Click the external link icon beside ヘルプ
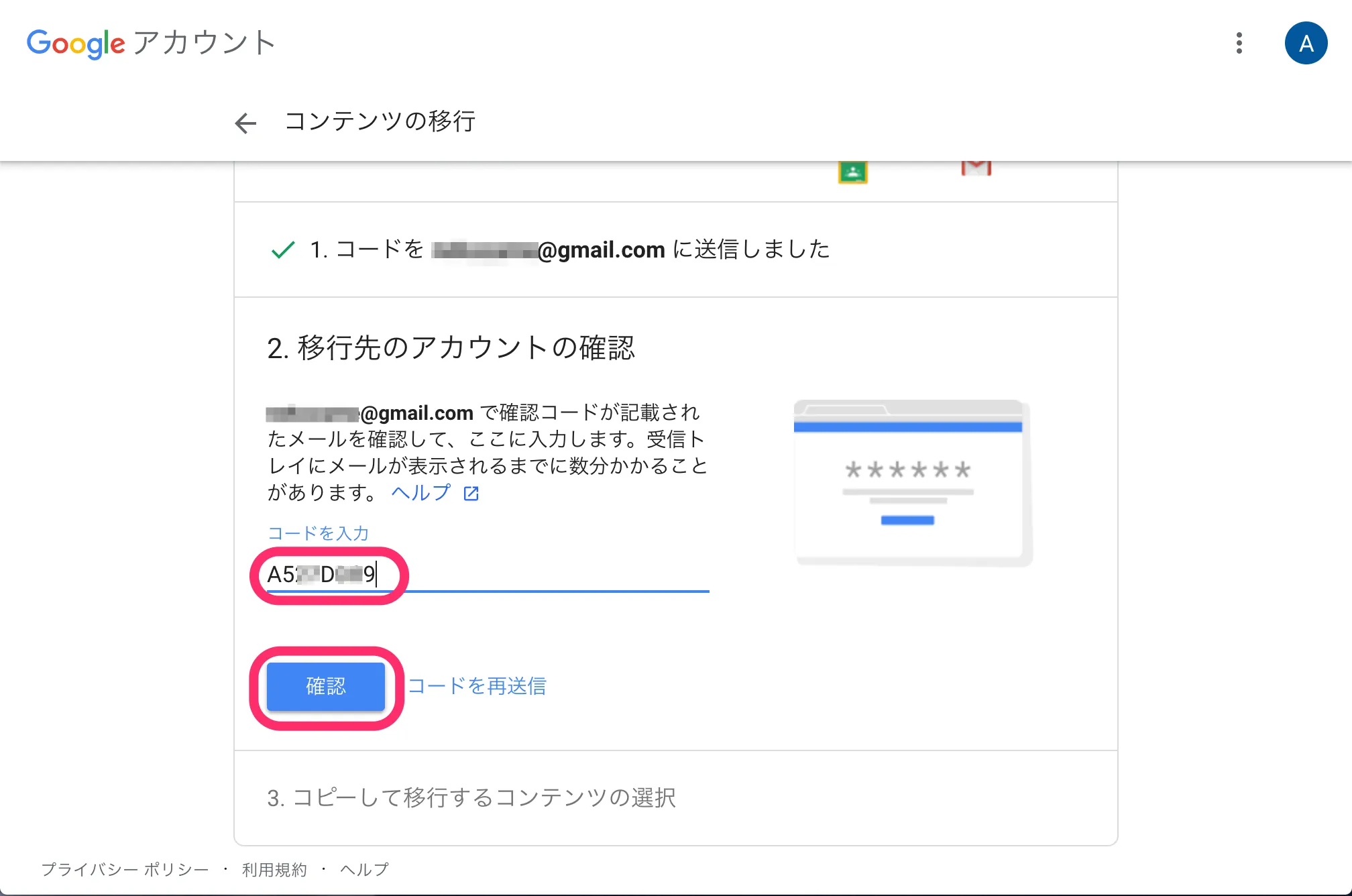The height and width of the screenshot is (896, 1352). (471, 494)
